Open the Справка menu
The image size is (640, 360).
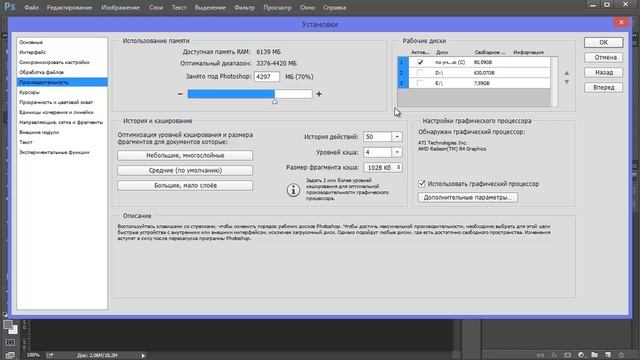point(335,7)
